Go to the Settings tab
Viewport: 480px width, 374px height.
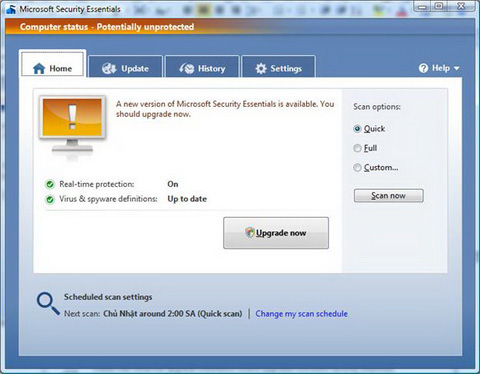click(x=278, y=67)
